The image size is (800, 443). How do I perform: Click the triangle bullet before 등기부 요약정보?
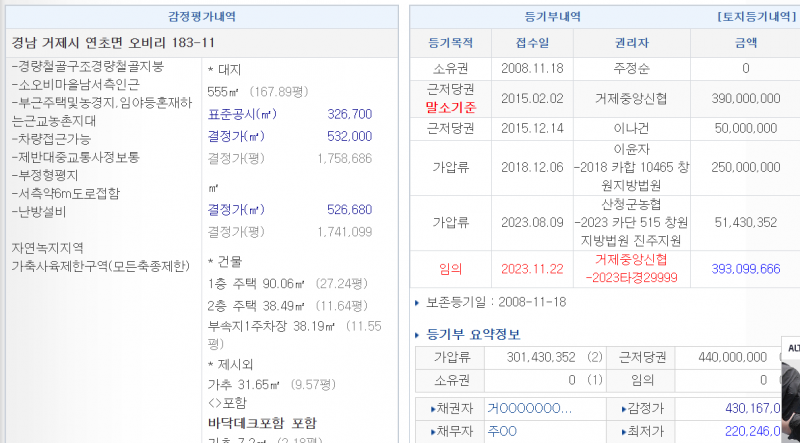coord(418,335)
